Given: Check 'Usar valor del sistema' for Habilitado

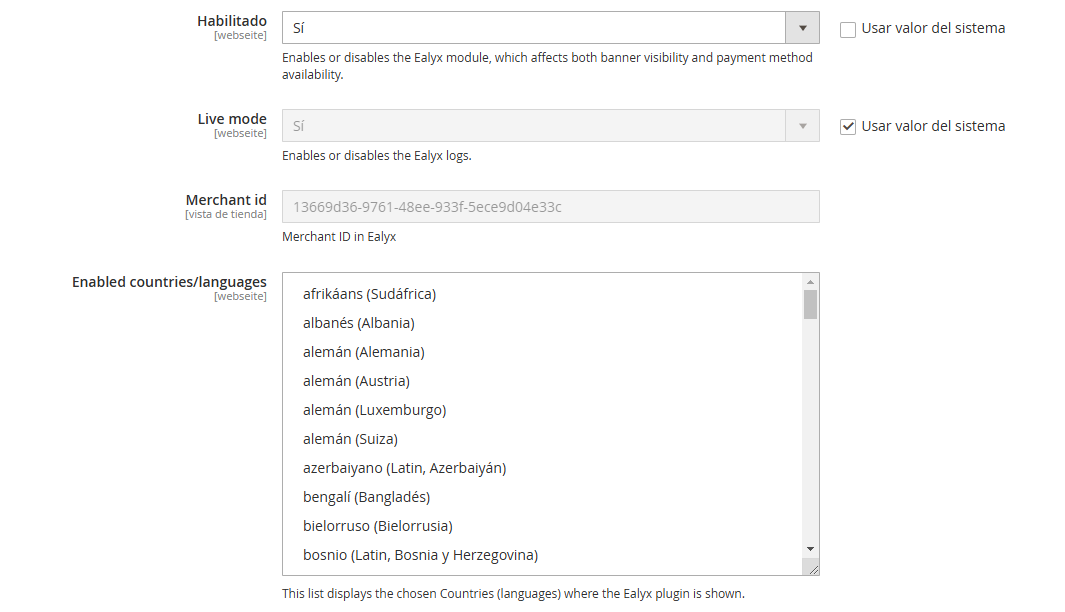Looking at the screenshot, I should point(848,29).
